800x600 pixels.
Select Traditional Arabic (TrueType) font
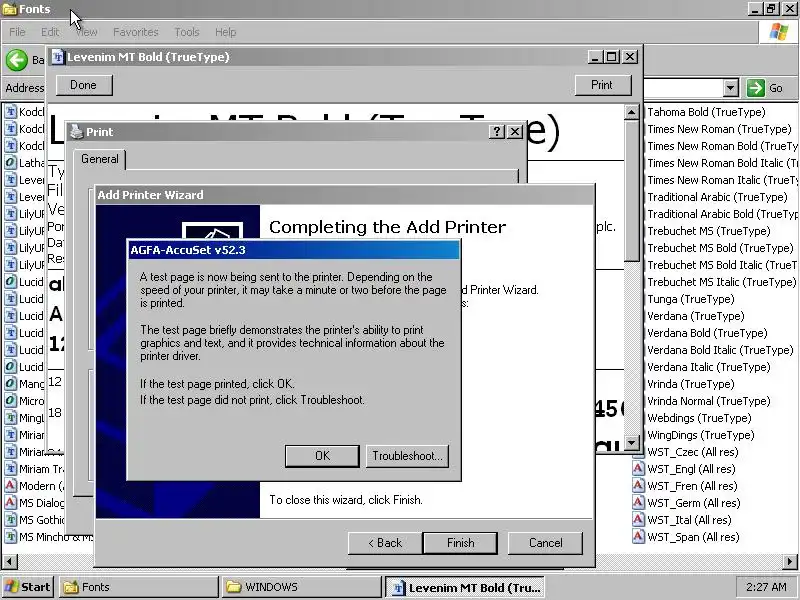717,197
